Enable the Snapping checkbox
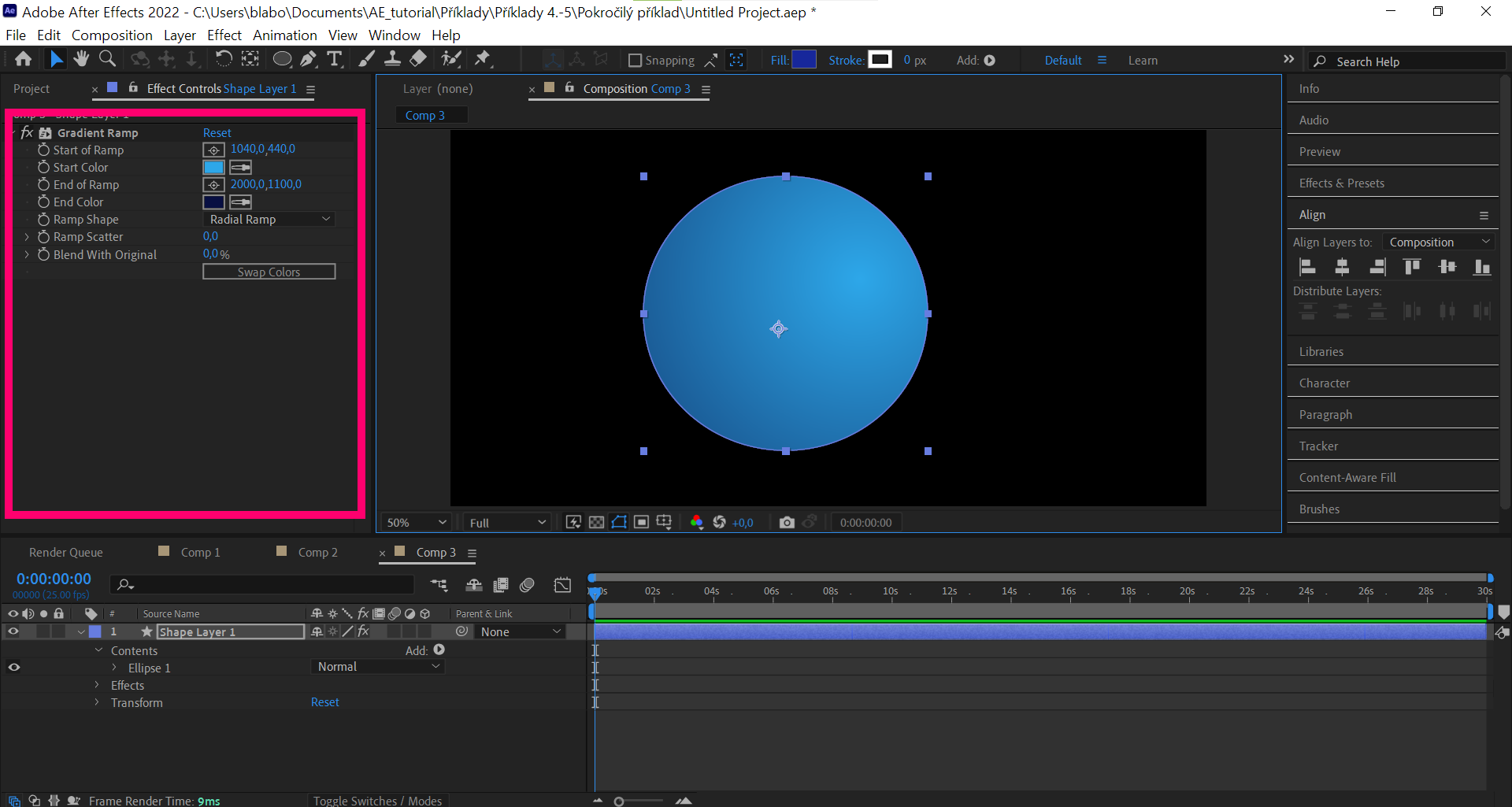Viewport: 1512px width, 807px height. point(636,61)
